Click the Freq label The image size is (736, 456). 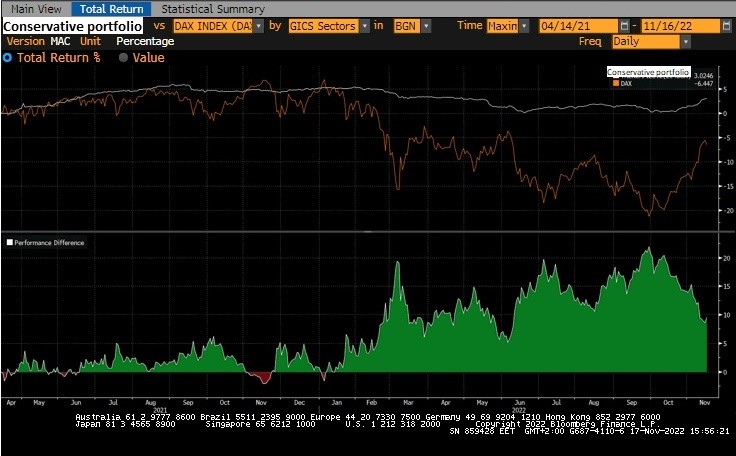click(590, 41)
